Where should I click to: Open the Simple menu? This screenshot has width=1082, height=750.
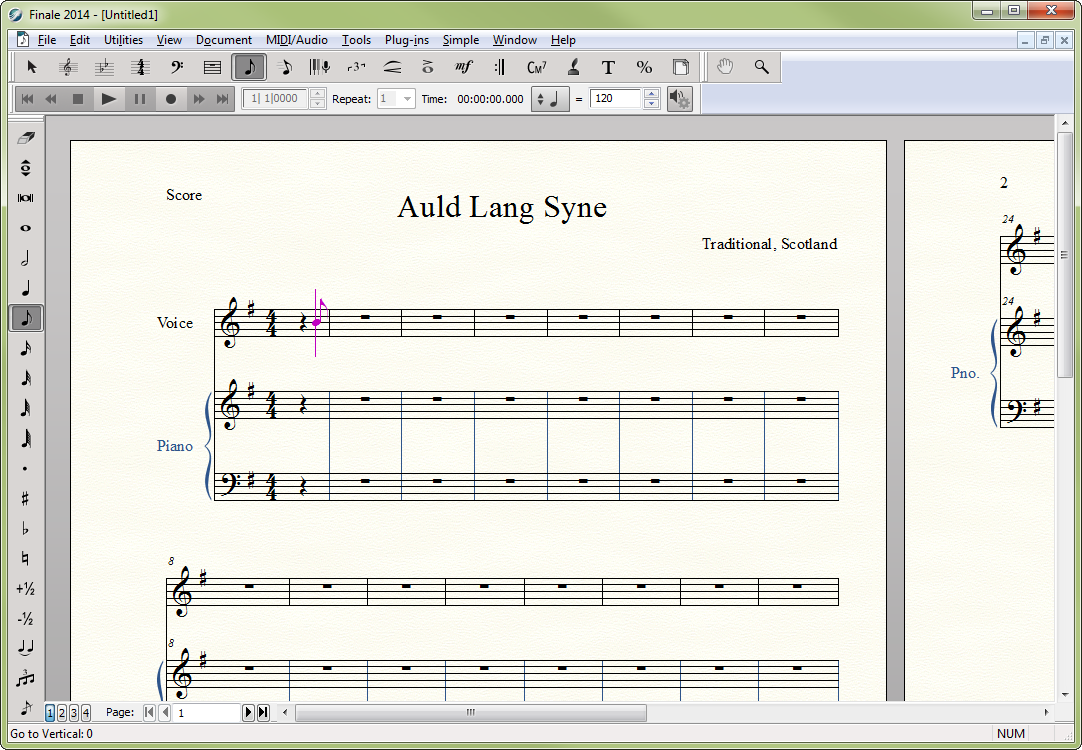(461, 40)
